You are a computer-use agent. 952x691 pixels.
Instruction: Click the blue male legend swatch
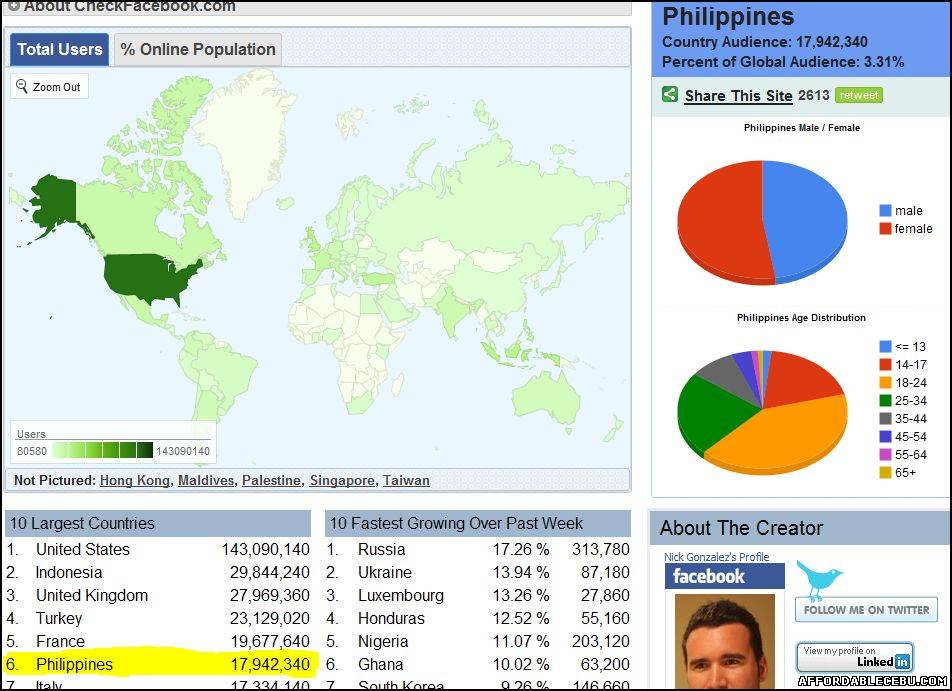tap(885, 211)
